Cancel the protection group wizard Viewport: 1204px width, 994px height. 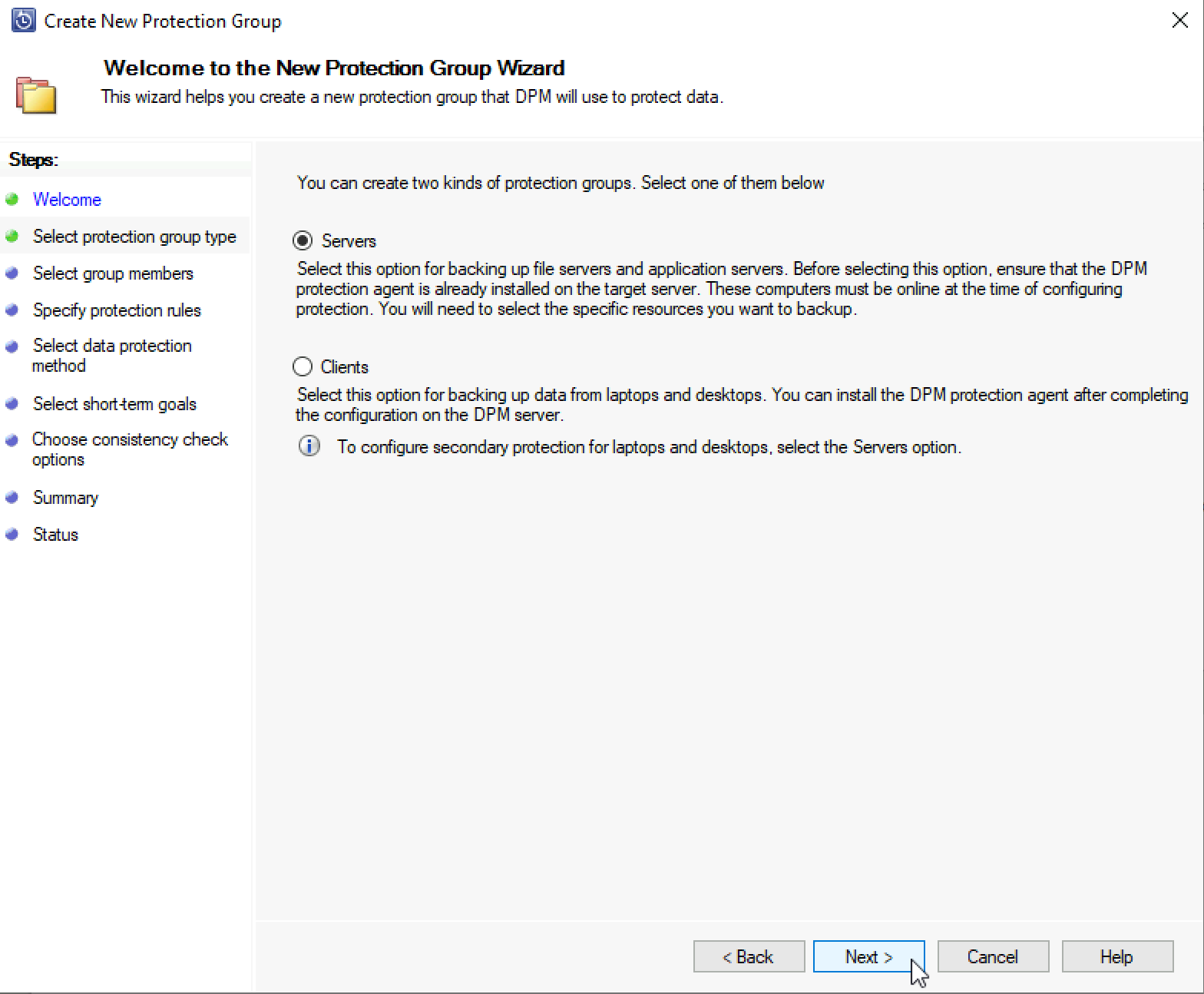point(993,956)
